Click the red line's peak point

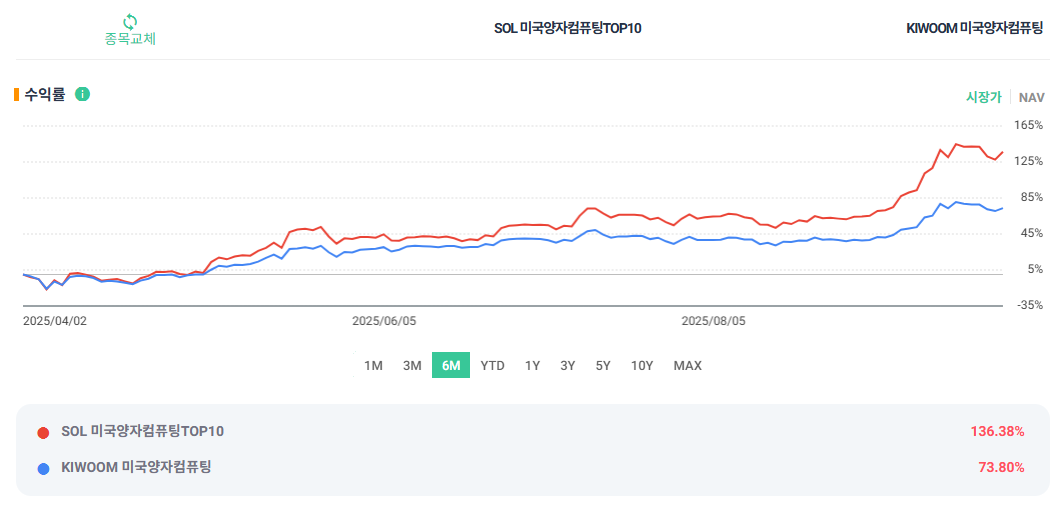[956, 144]
